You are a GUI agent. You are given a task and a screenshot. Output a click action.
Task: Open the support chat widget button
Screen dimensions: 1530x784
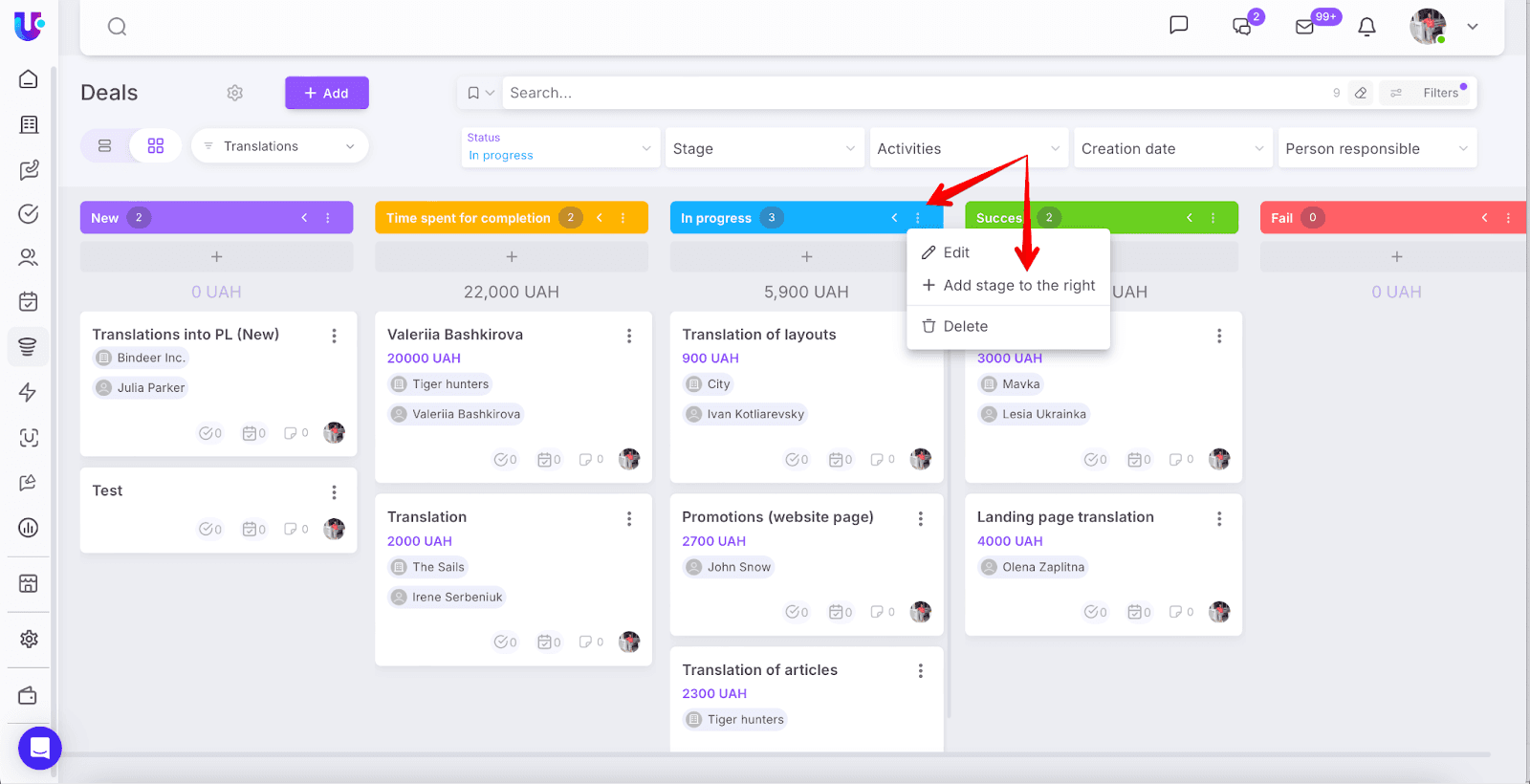[39, 749]
